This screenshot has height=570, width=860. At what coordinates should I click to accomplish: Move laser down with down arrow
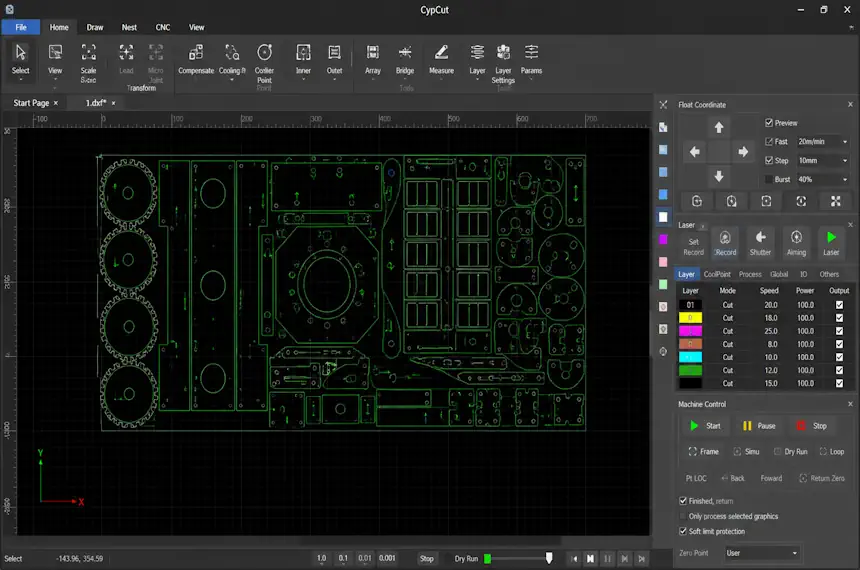pos(718,176)
